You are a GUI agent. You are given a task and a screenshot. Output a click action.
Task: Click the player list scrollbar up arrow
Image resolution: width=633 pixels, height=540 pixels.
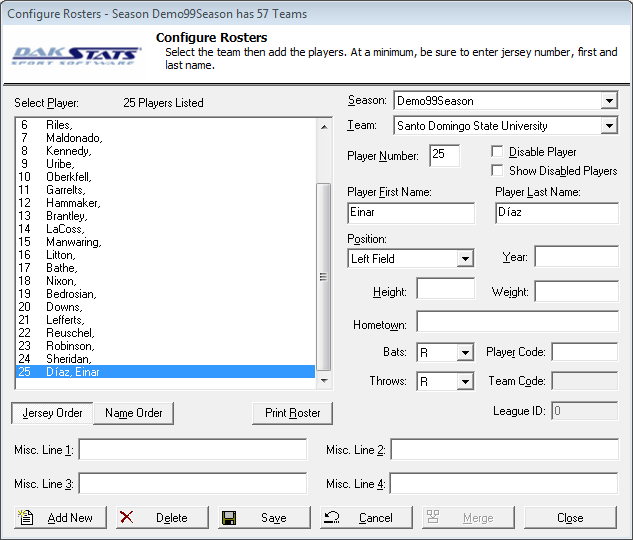(323, 126)
